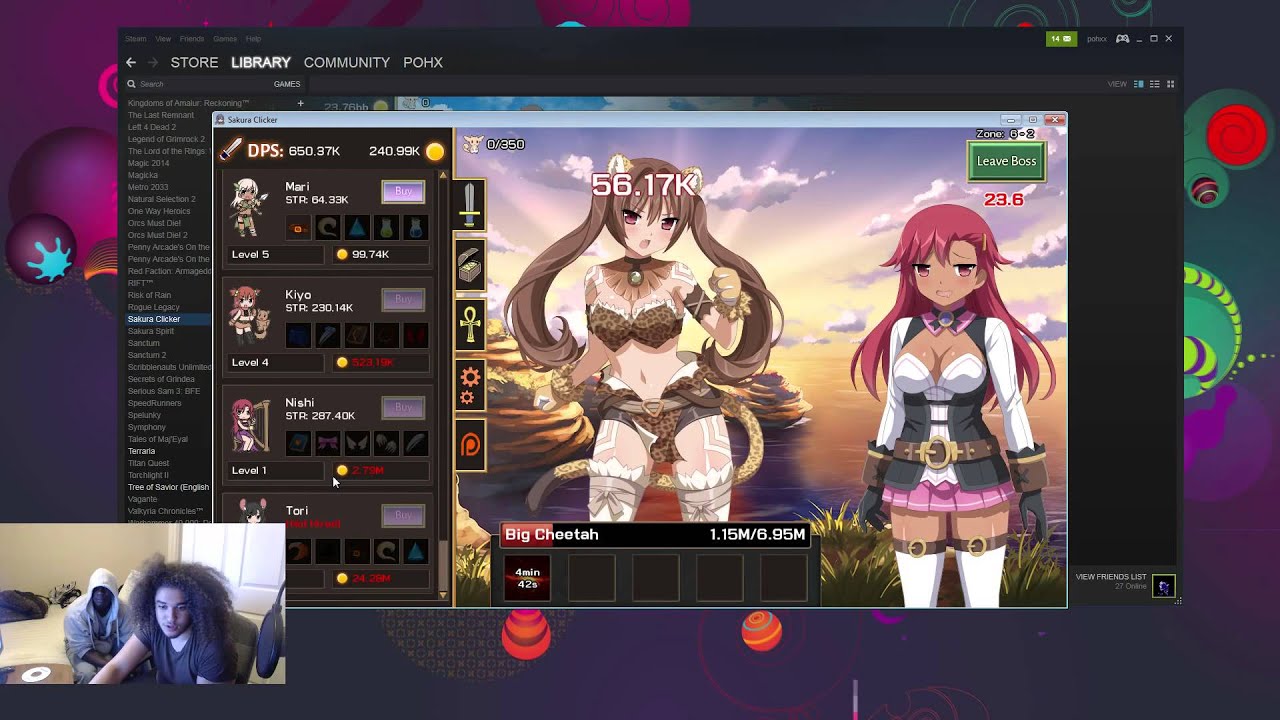This screenshot has height=720, width=1280.
Task: Attack the Big Cheetah boss girl
Action: click(x=645, y=340)
